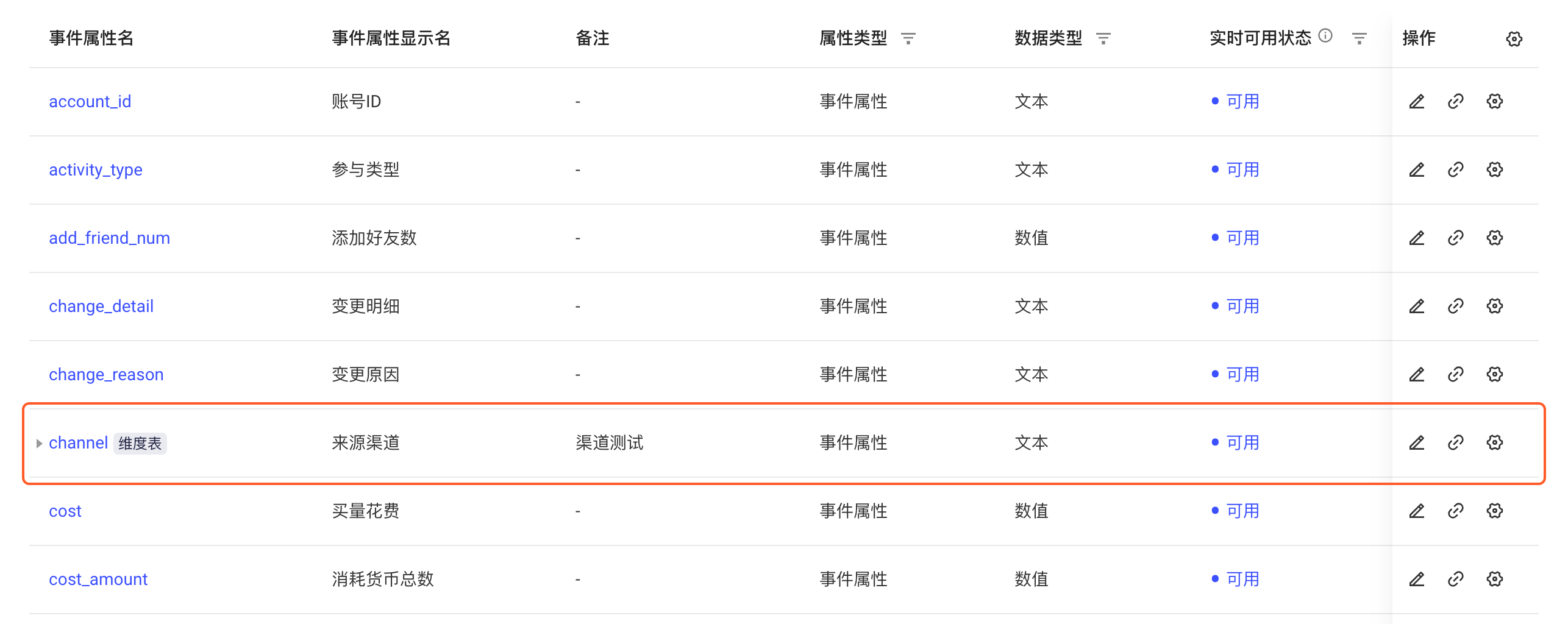Open 实时可用状态 column filter
Image resolution: width=1568 pixels, height=624 pixels.
1360,39
